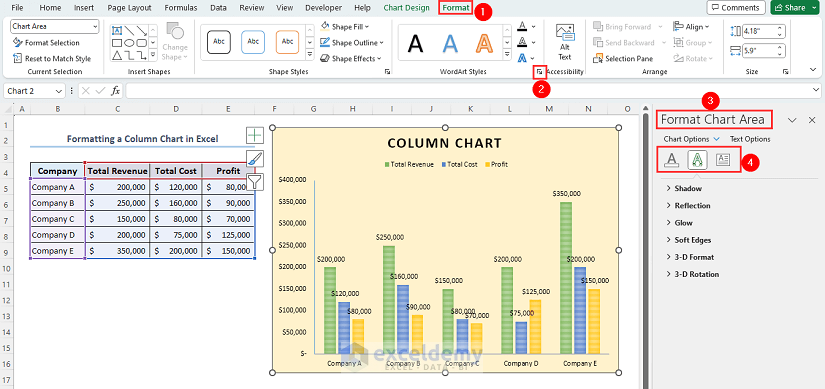Click the Chart Styles paintbrush button
The height and width of the screenshot is (389, 825).
tap(255, 159)
